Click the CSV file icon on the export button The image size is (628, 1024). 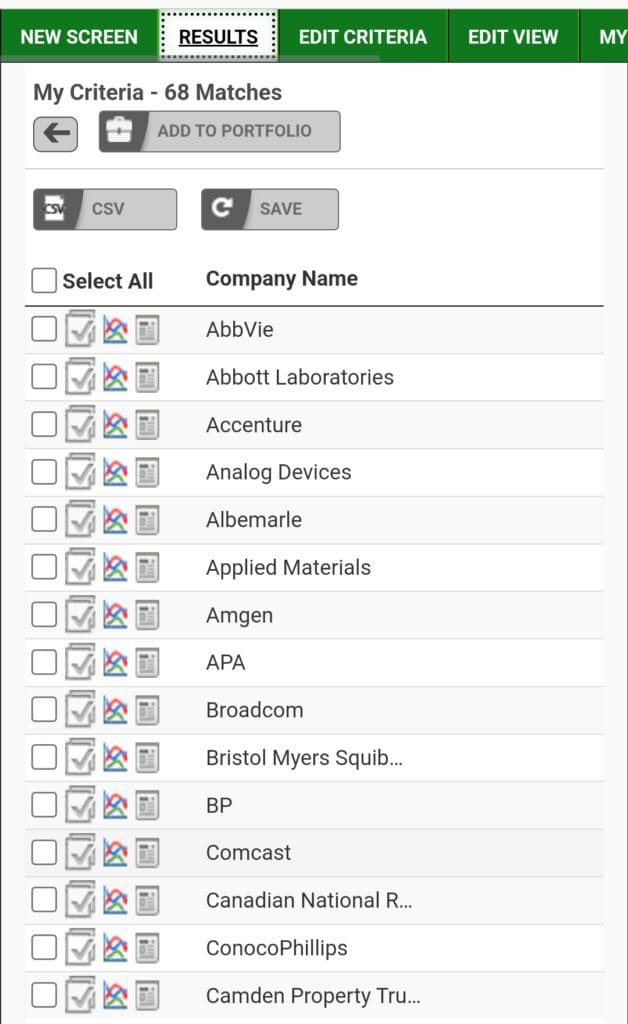pyautogui.click(x=58, y=208)
